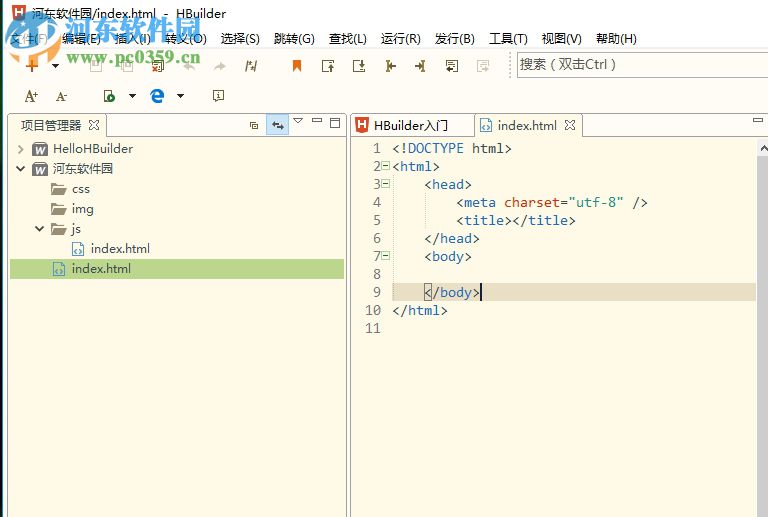Viewport: 768px width, 517px height.
Task: Toggle code fold on the html tag line
Action: point(385,166)
